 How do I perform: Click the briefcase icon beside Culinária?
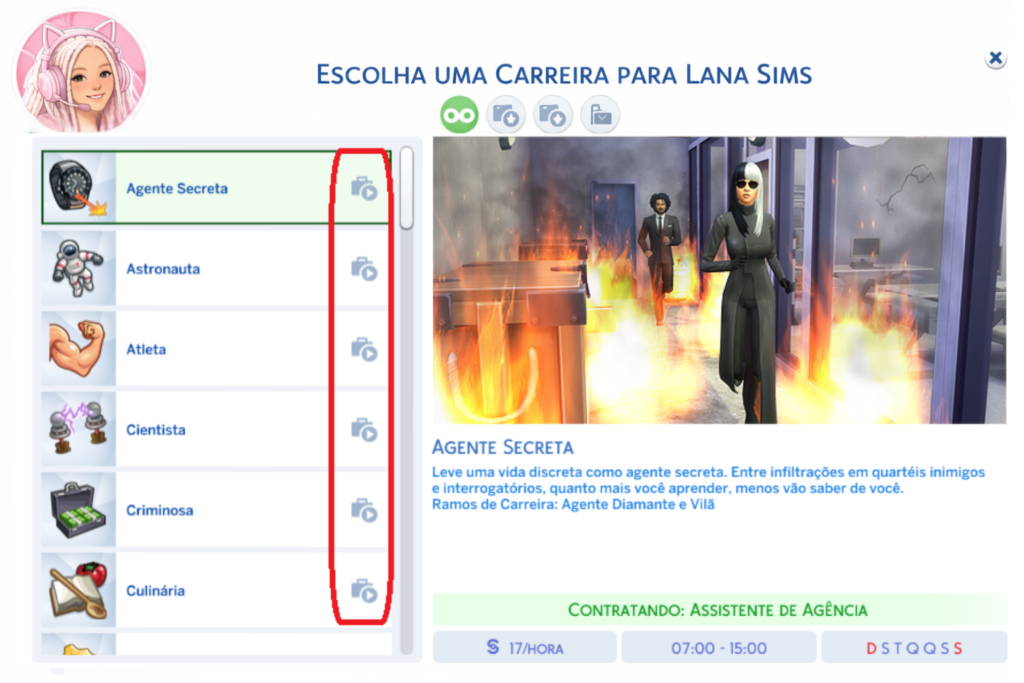(x=364, y=590)
